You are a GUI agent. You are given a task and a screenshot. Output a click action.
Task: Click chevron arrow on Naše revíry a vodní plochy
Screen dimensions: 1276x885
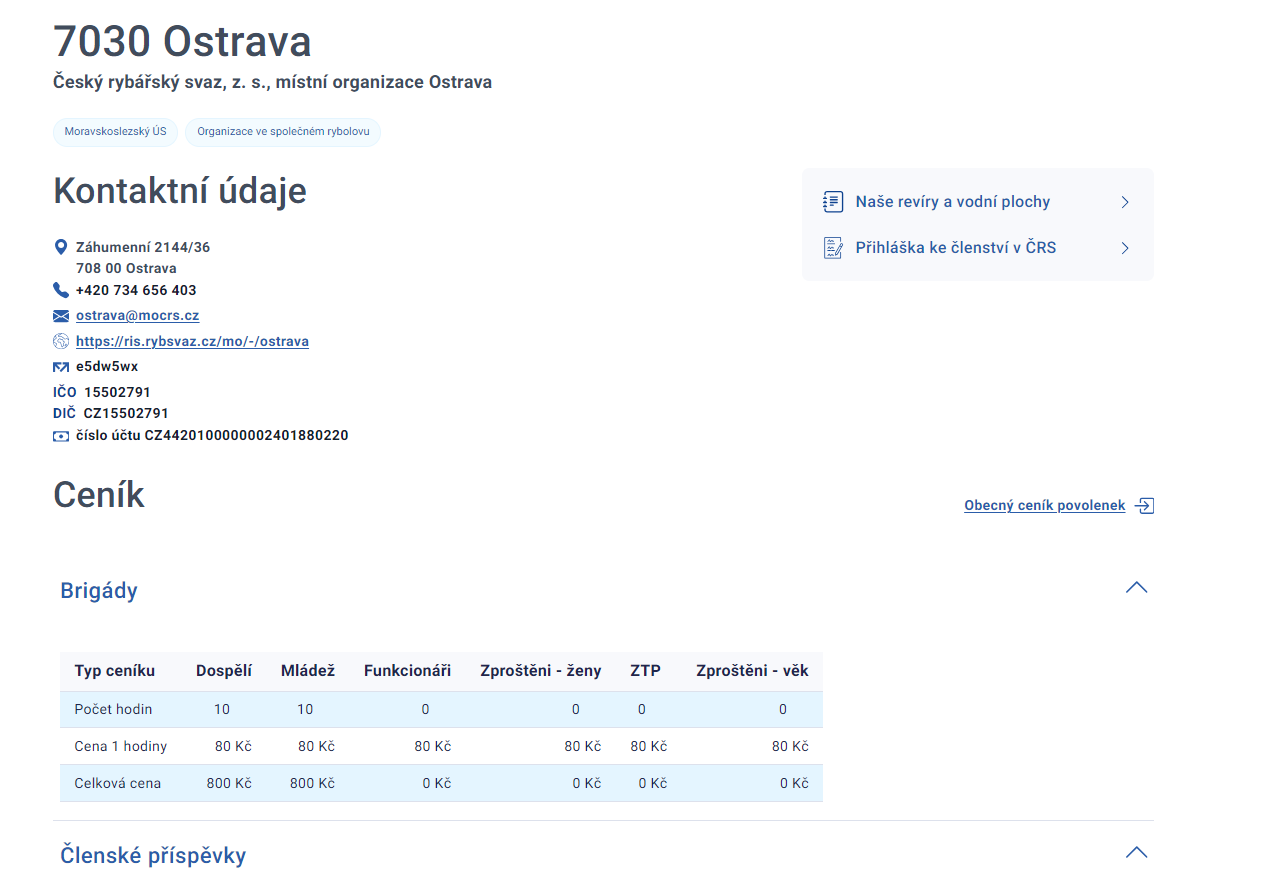click(1125, 202)
